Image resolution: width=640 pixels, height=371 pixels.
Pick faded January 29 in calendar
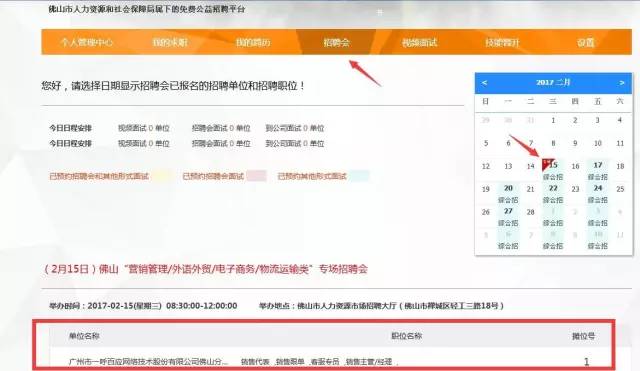point(486,120)
